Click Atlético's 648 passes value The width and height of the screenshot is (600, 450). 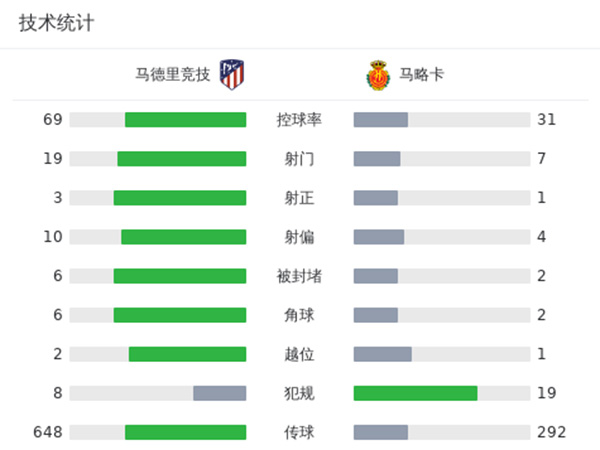[48, 432]
